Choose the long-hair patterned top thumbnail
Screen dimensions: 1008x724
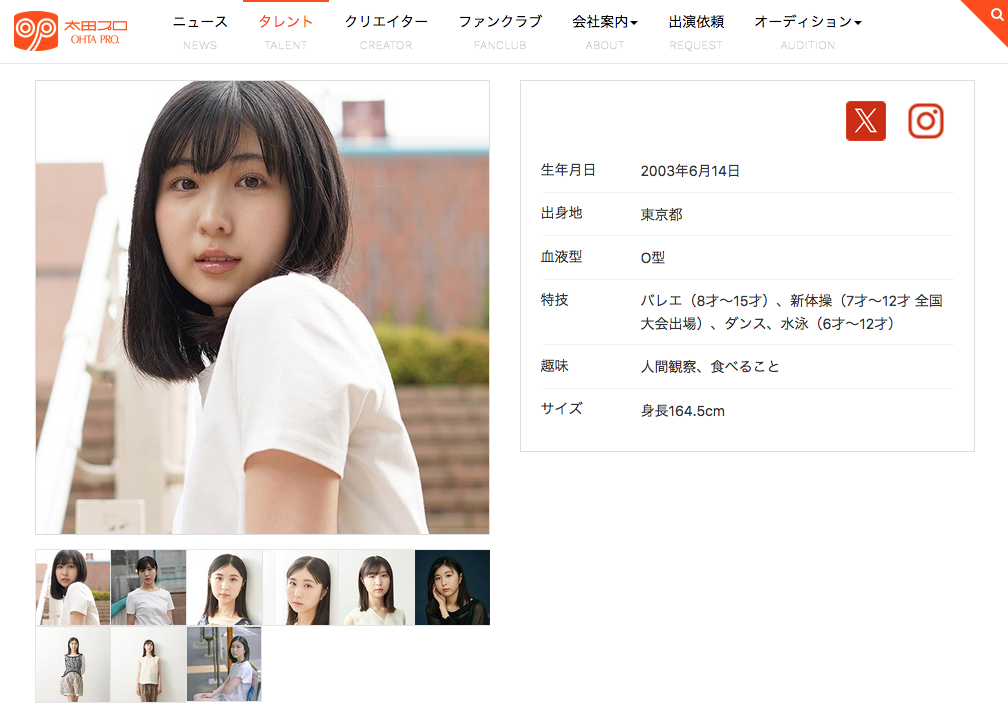225,588
